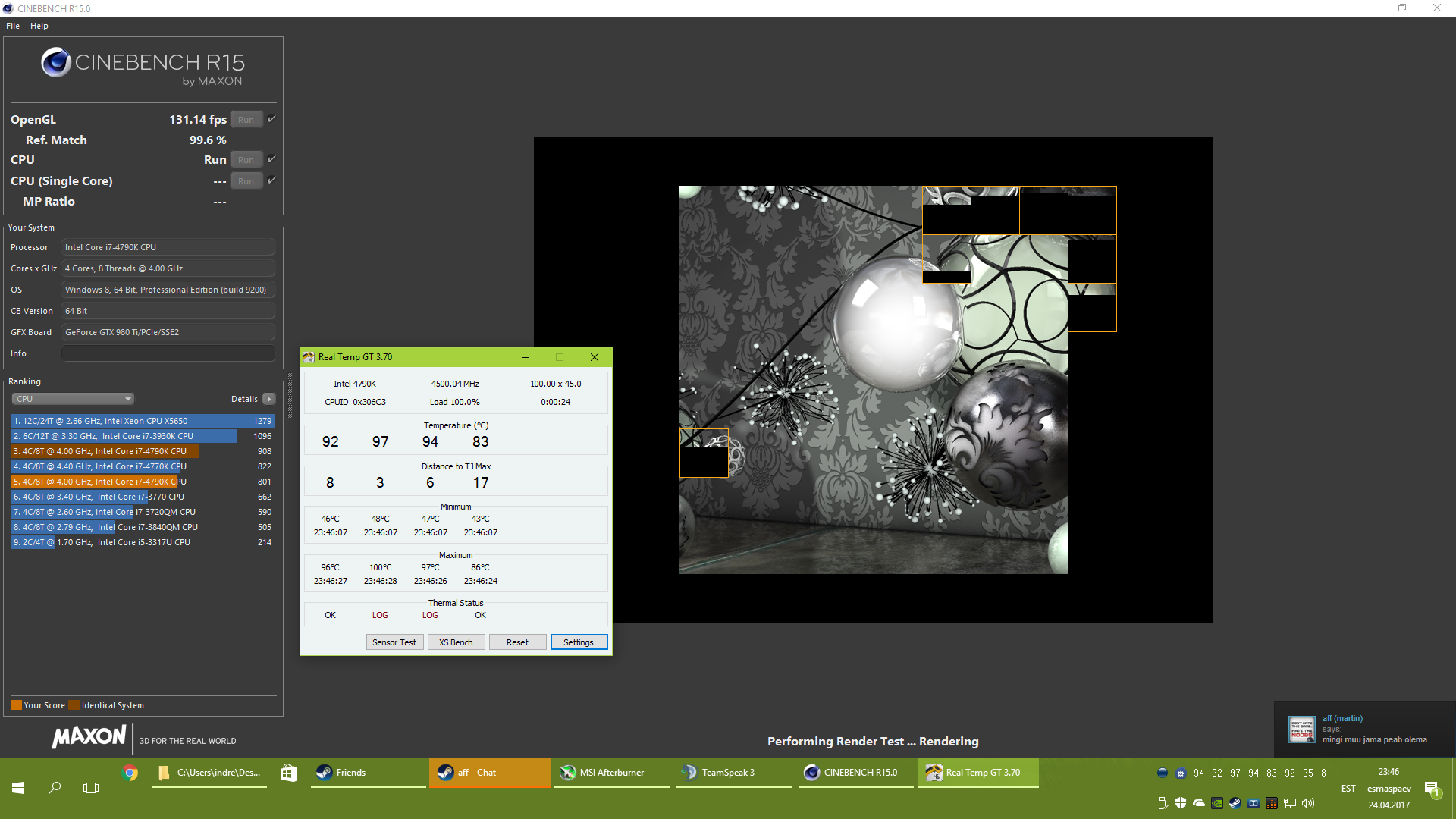Switch to MSI Afterburner on the taskbar

(612, 773)
